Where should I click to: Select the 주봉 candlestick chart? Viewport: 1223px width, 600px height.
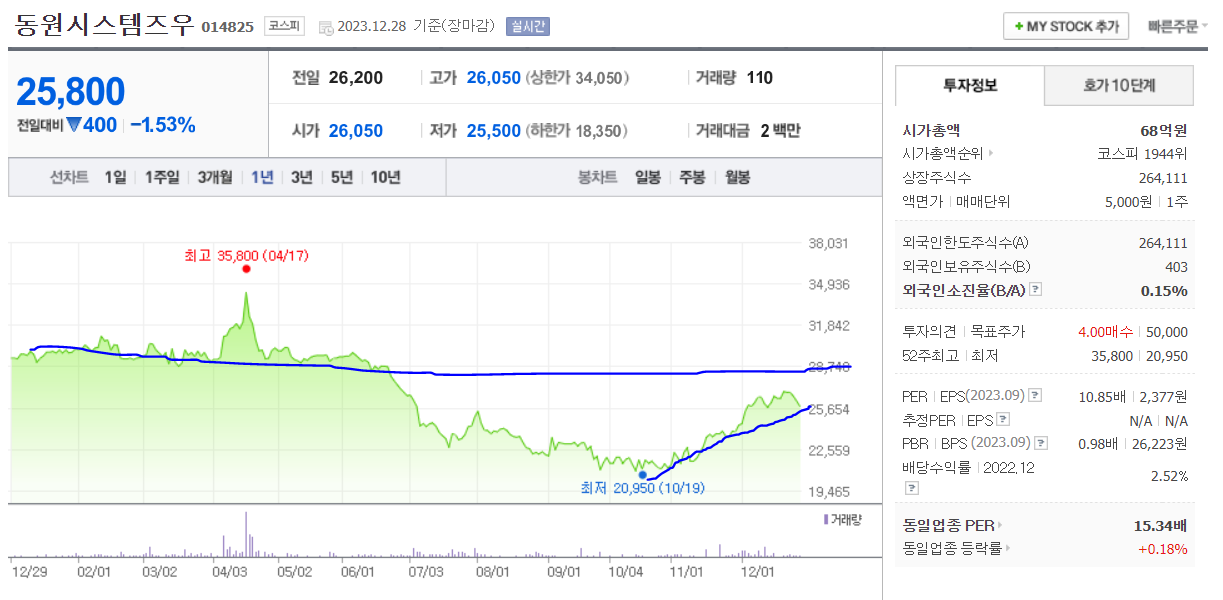point(692,177)
